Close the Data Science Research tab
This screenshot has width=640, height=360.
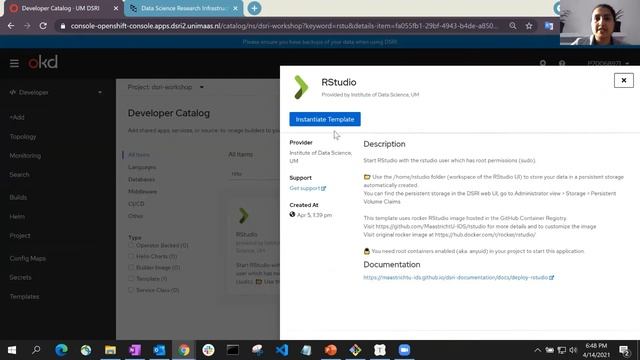tap(235, 8)
